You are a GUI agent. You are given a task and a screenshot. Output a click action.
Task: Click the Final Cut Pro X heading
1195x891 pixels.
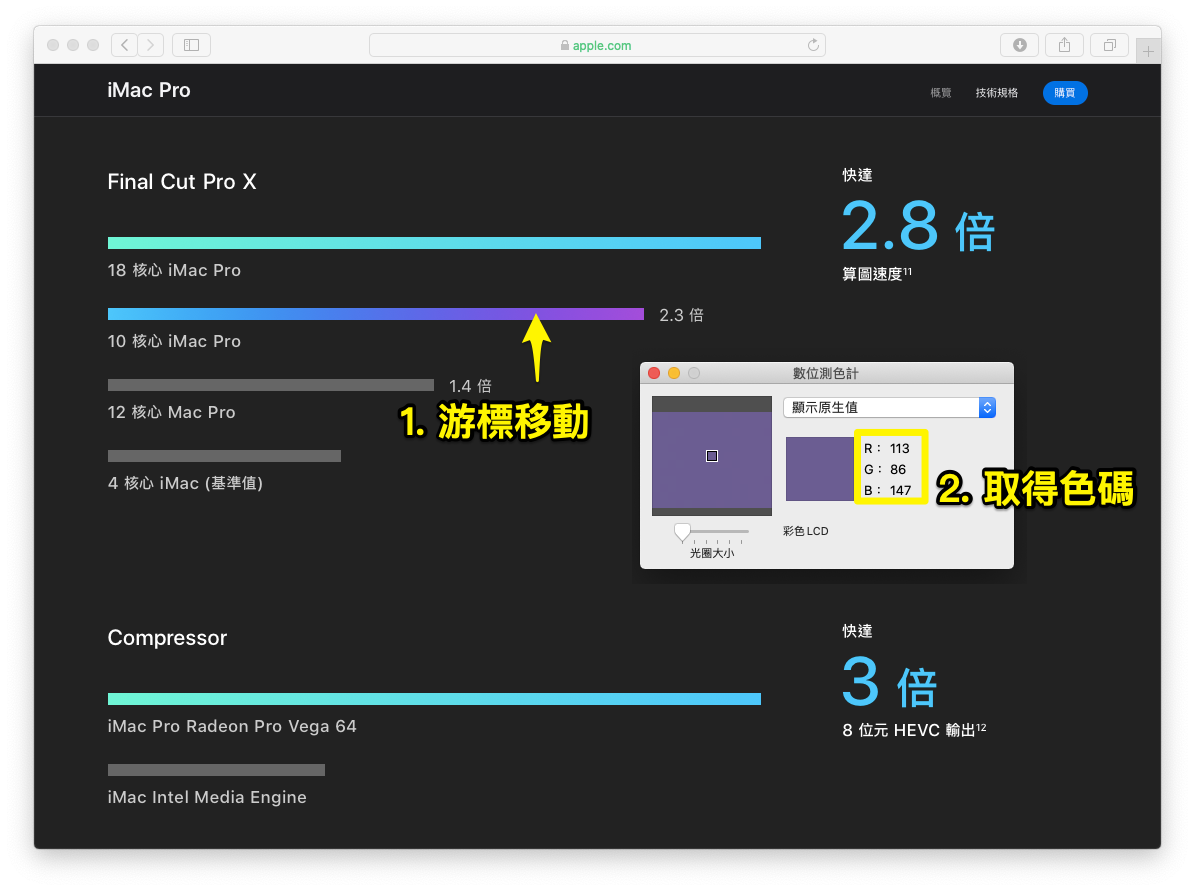(182, 181)
